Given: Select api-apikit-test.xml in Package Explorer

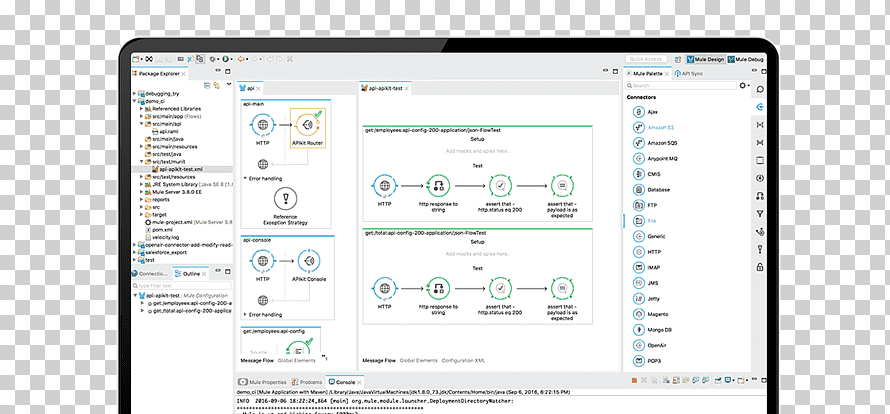Looking at the screenshot, I should (x=177, y=169).
